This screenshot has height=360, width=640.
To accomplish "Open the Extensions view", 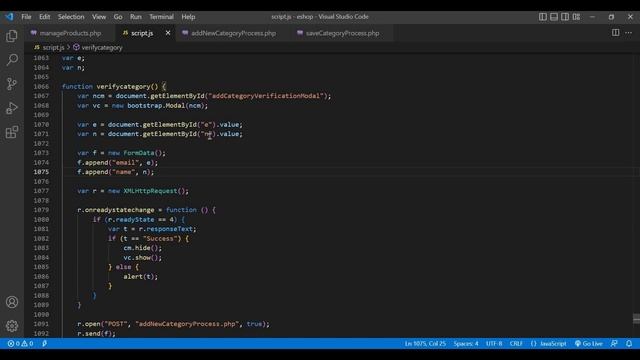I will pyautogui.click(x=12, y=132).
